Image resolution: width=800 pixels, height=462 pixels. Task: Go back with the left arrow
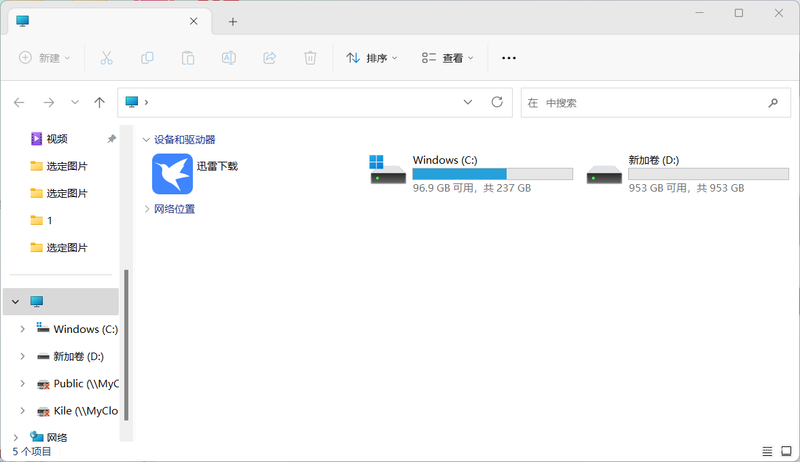click(19, 102)
